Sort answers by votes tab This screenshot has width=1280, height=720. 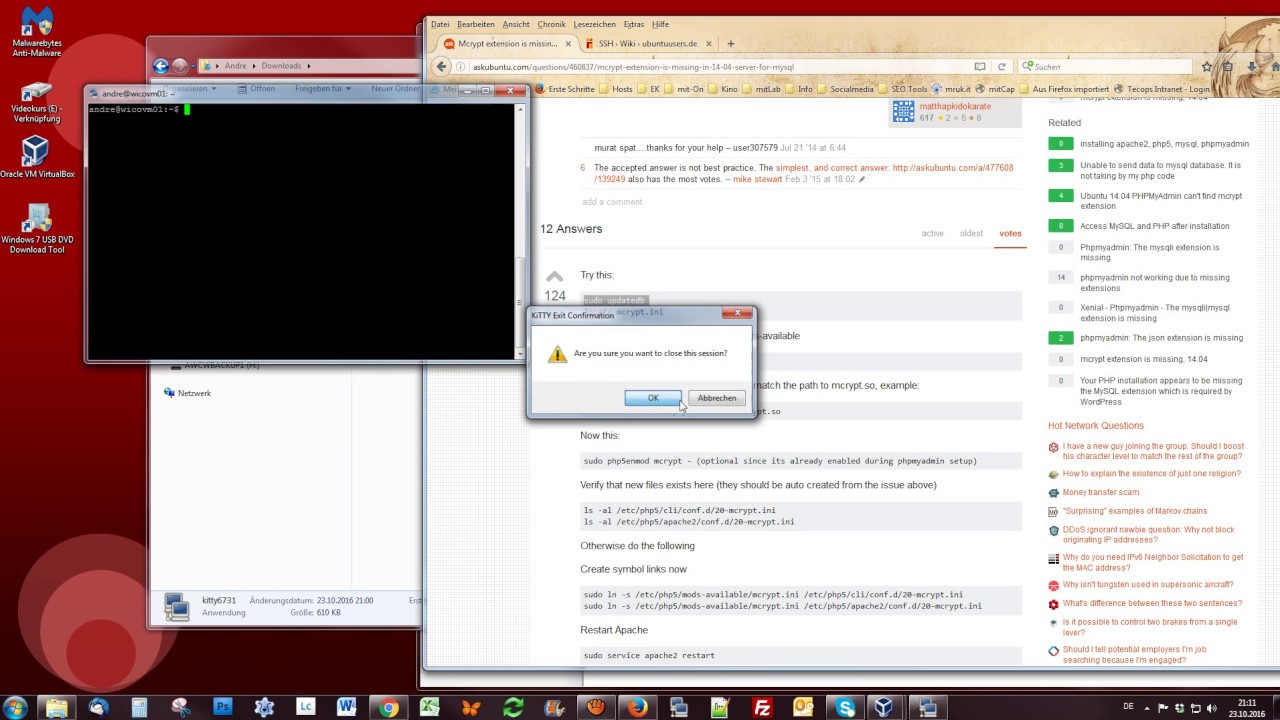click(1010, 233)
